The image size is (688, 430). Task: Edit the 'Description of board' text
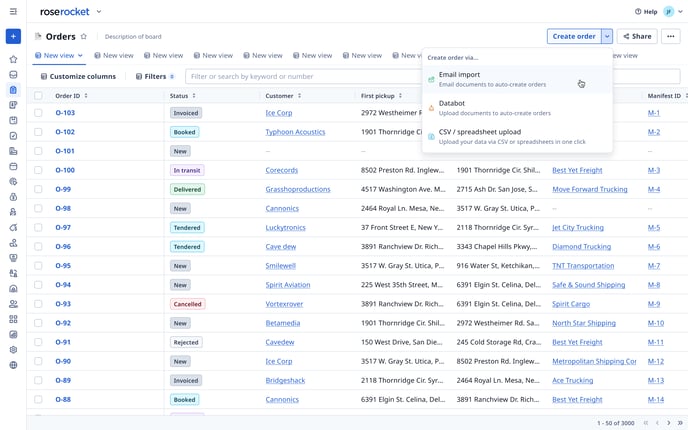coord(133,37)
